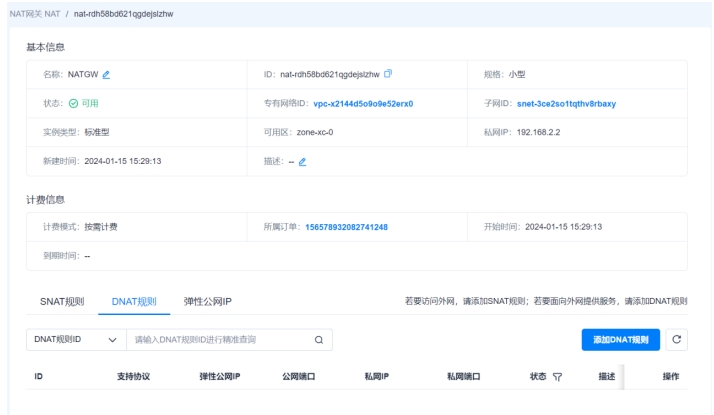Click the 开始时间 value 2024-01-15 15:29:13
The width and height of the screenshot is (714, 415).
(563, 227)
